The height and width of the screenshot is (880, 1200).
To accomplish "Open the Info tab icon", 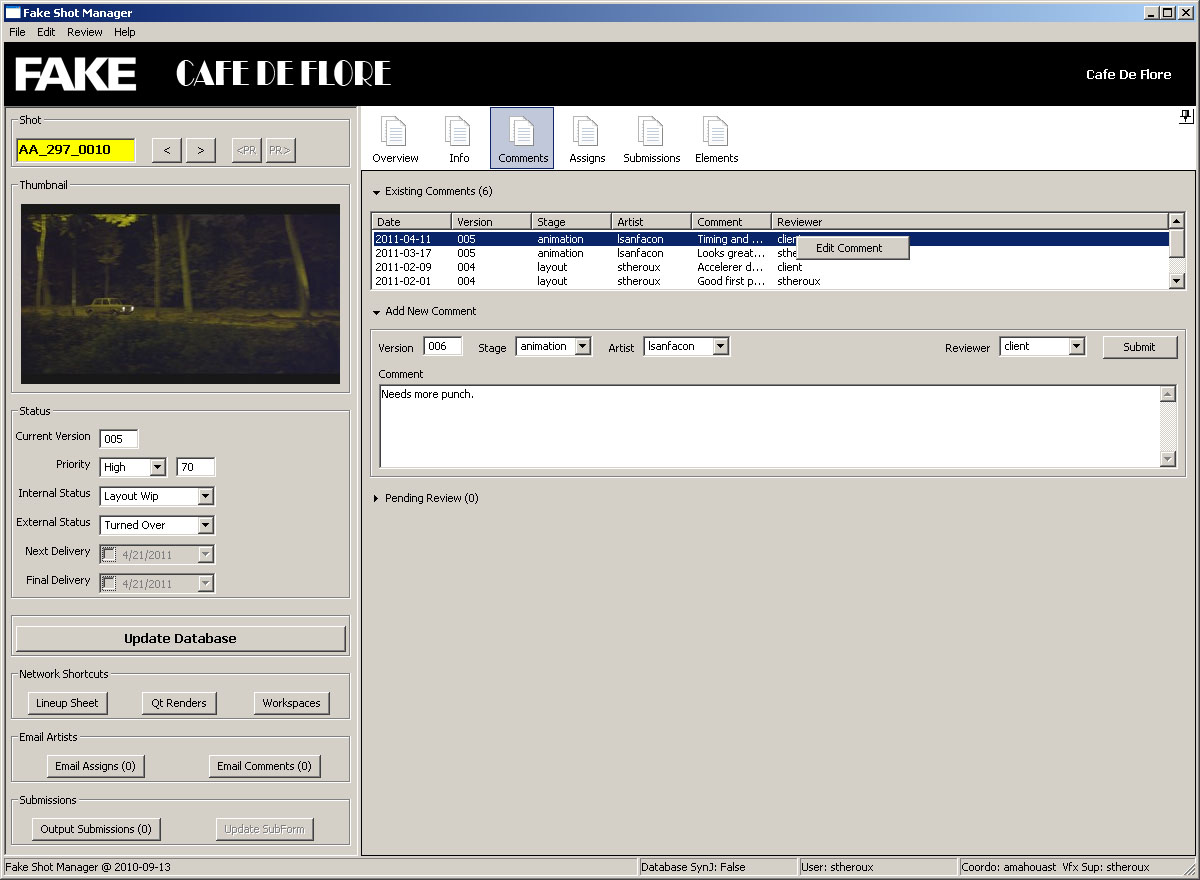I will [459, 138].
